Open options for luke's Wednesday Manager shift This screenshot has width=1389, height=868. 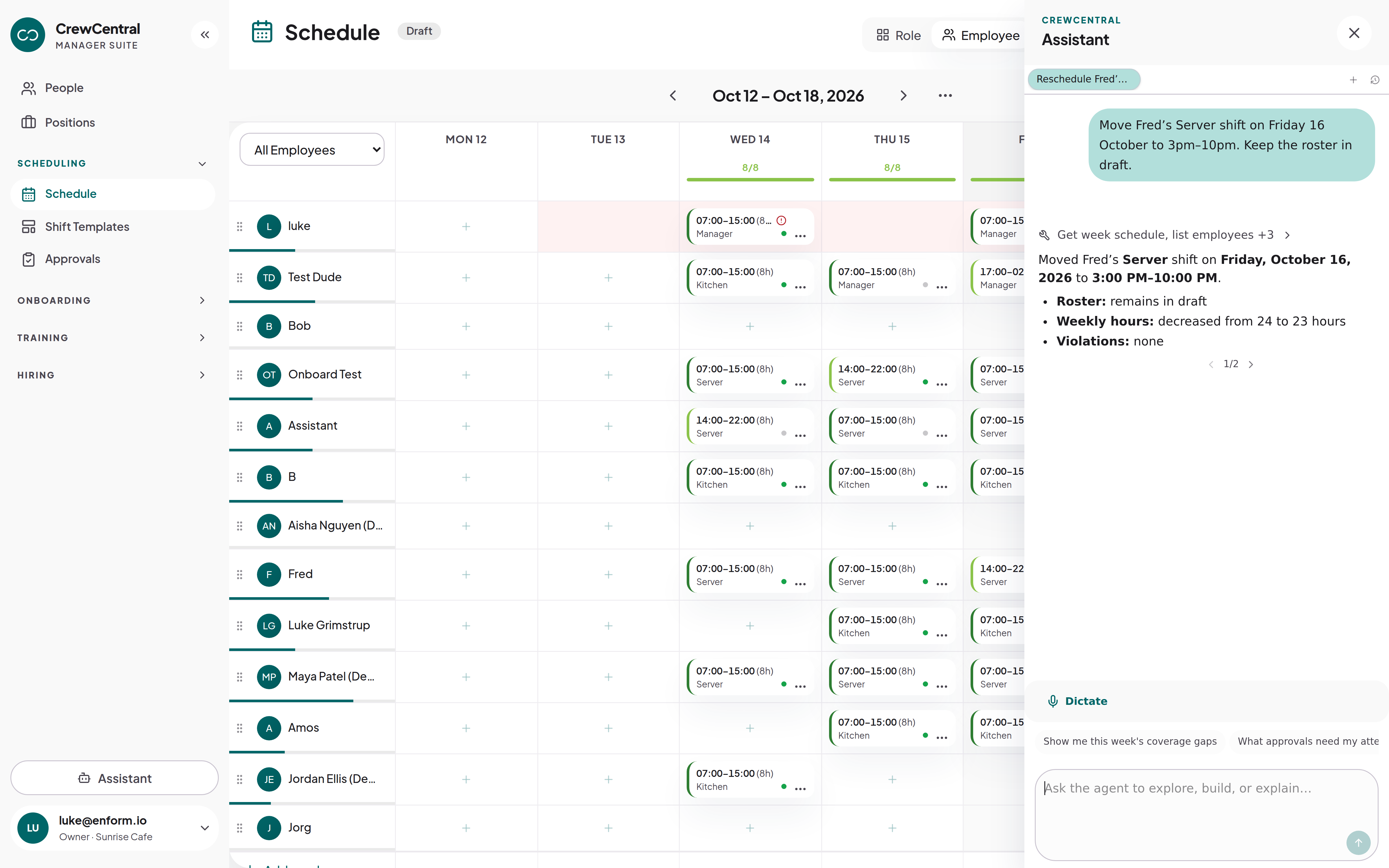(x=800, y=235)
